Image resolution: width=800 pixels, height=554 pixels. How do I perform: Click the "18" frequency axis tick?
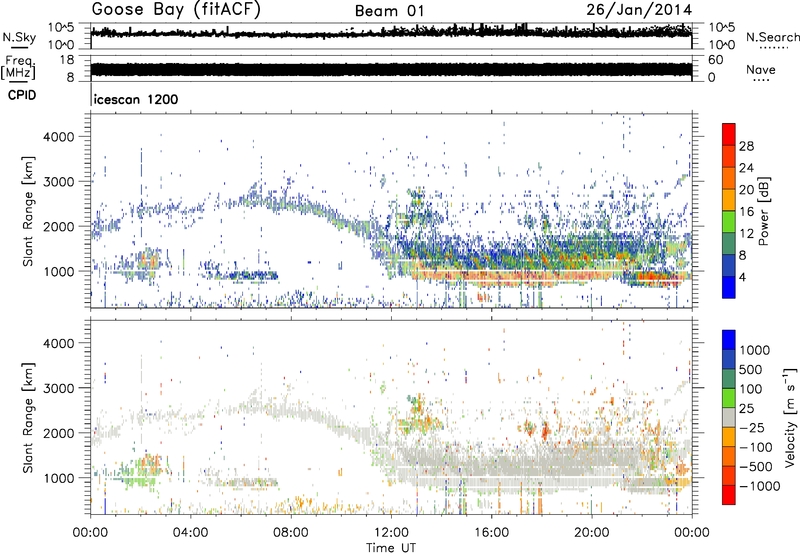click(66, 60)
